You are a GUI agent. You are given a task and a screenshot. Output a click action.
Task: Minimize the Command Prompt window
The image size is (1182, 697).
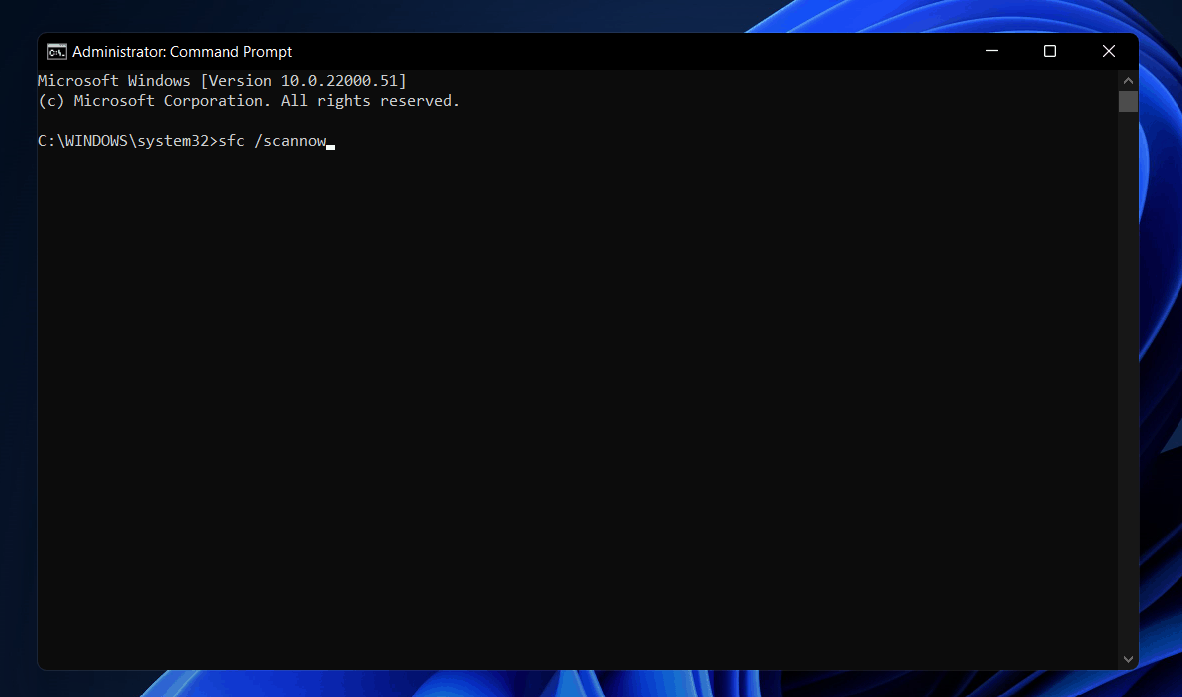pos(991,52)
